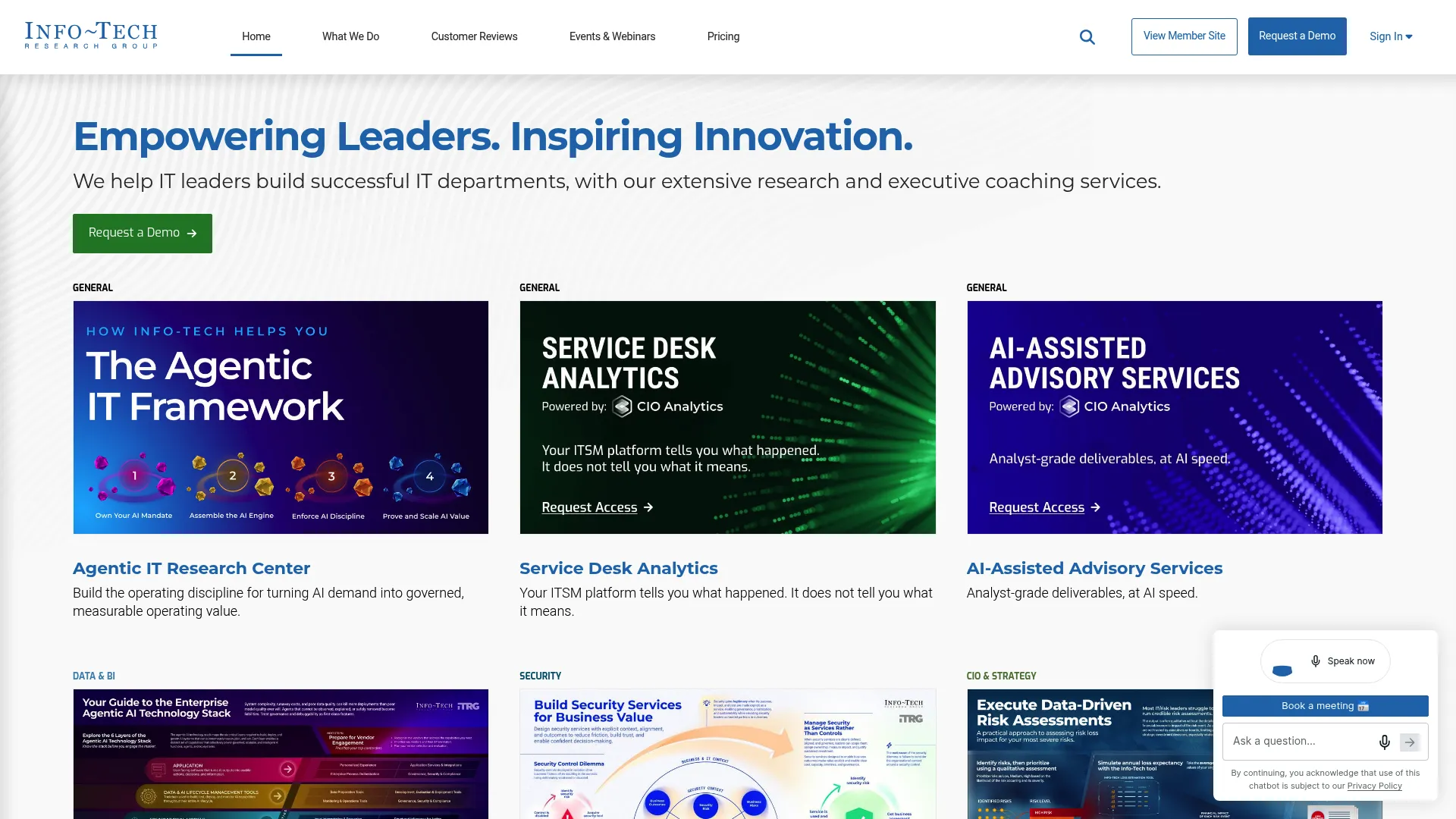Open the Agentic IT Research Center link

tap(191, 568)
